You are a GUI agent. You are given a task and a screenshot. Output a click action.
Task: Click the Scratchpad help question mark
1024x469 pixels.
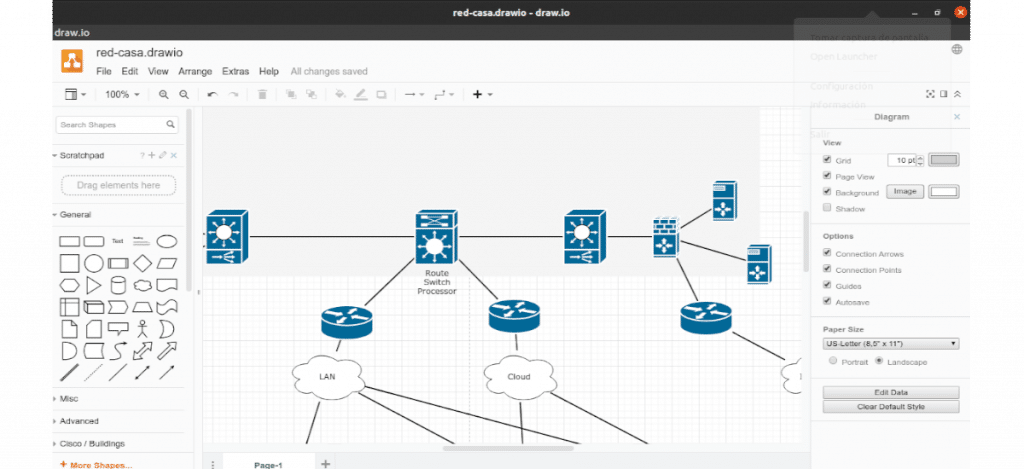point(142,155)
